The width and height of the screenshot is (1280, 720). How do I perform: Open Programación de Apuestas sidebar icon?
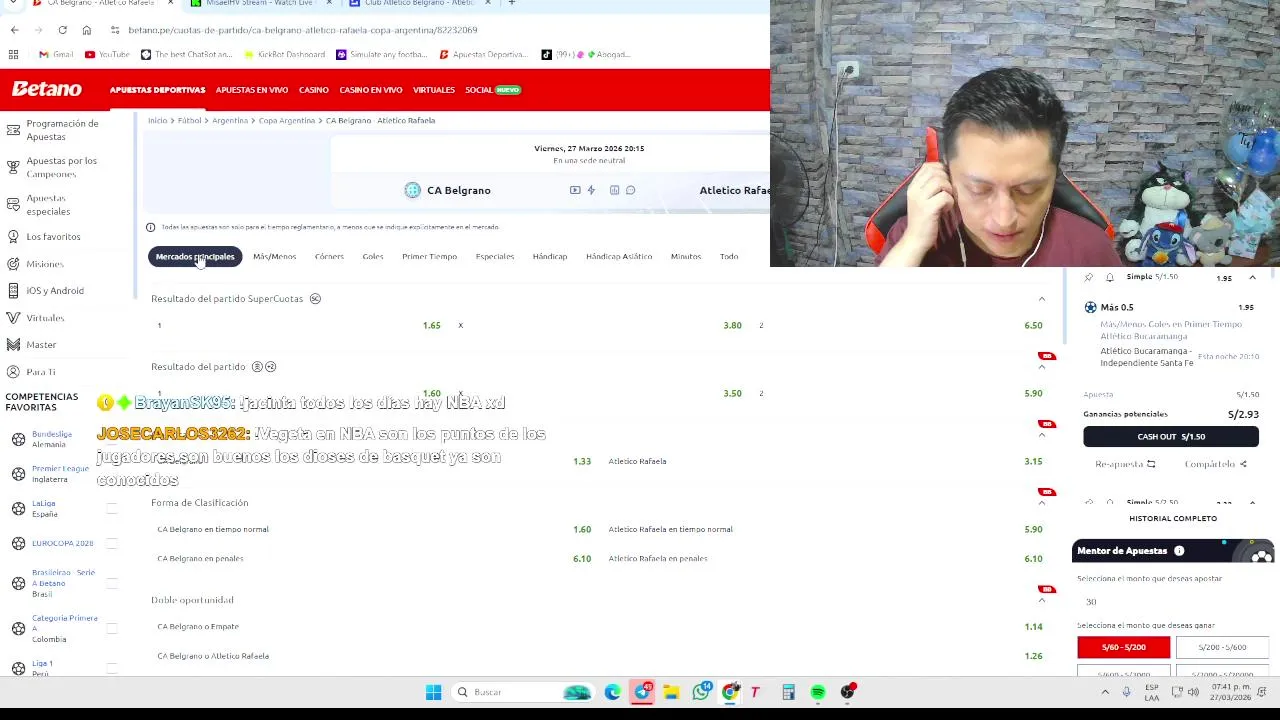click(x=13, y=130)
